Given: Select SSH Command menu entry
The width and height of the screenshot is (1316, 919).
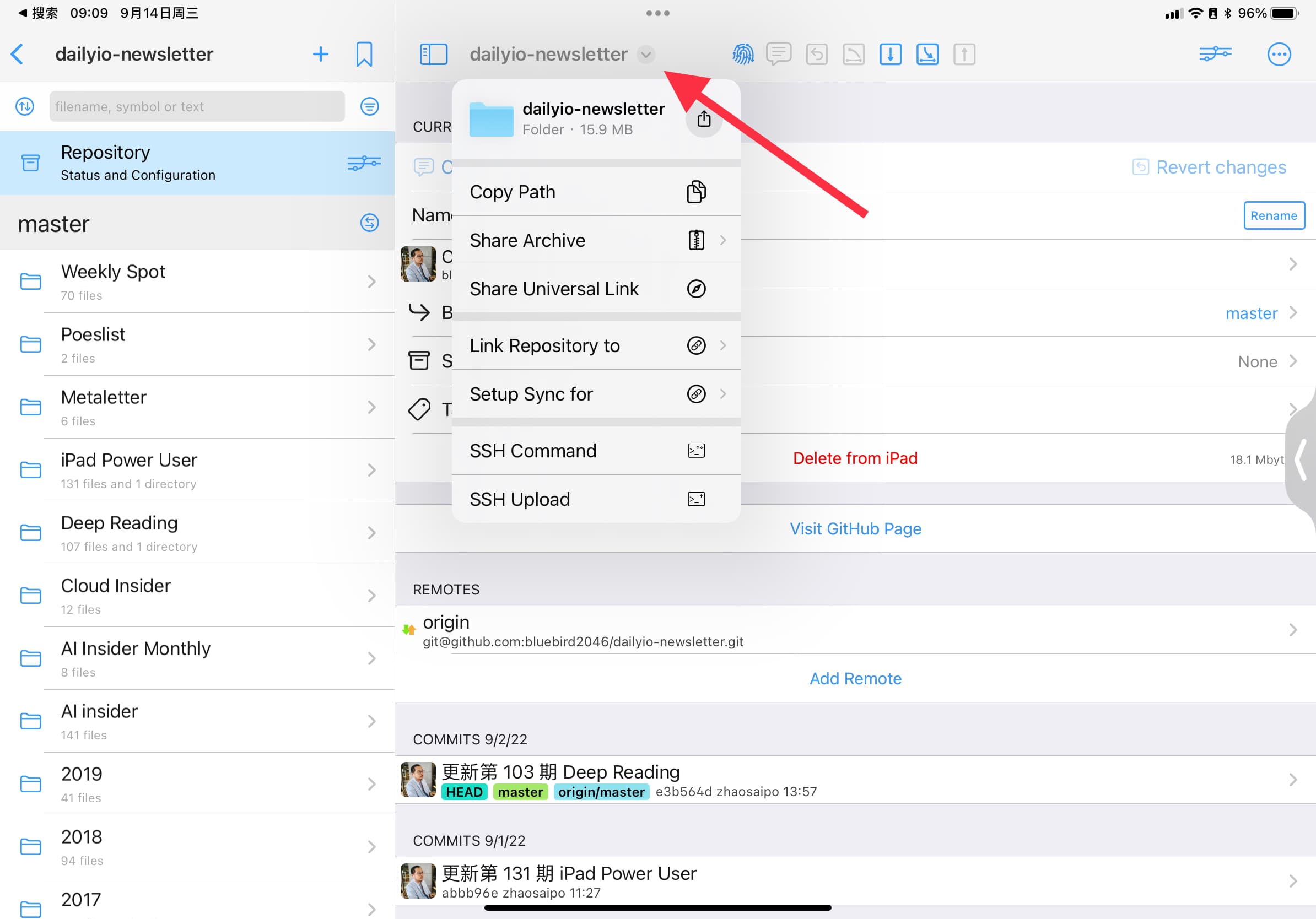Looking at the screenshot, I should click(x=596, y=451).
